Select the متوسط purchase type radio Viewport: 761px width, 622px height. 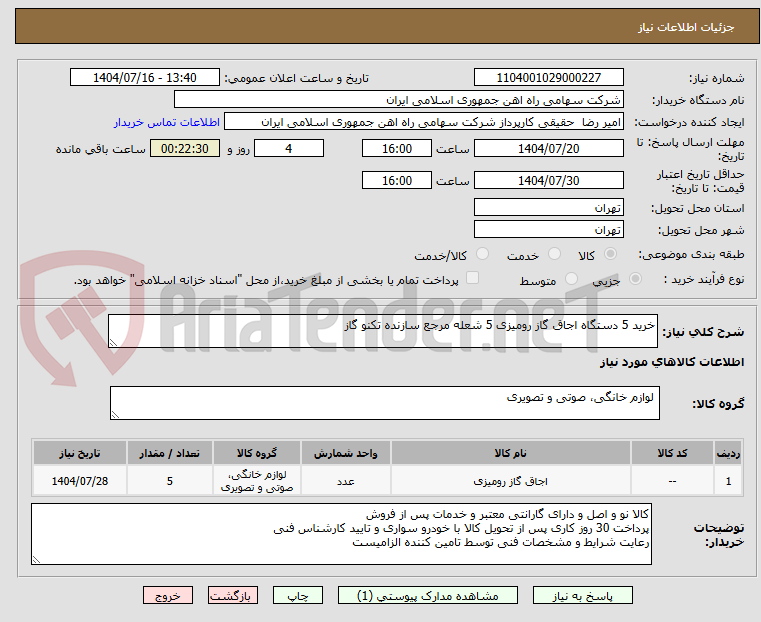[x=572, y=278]
